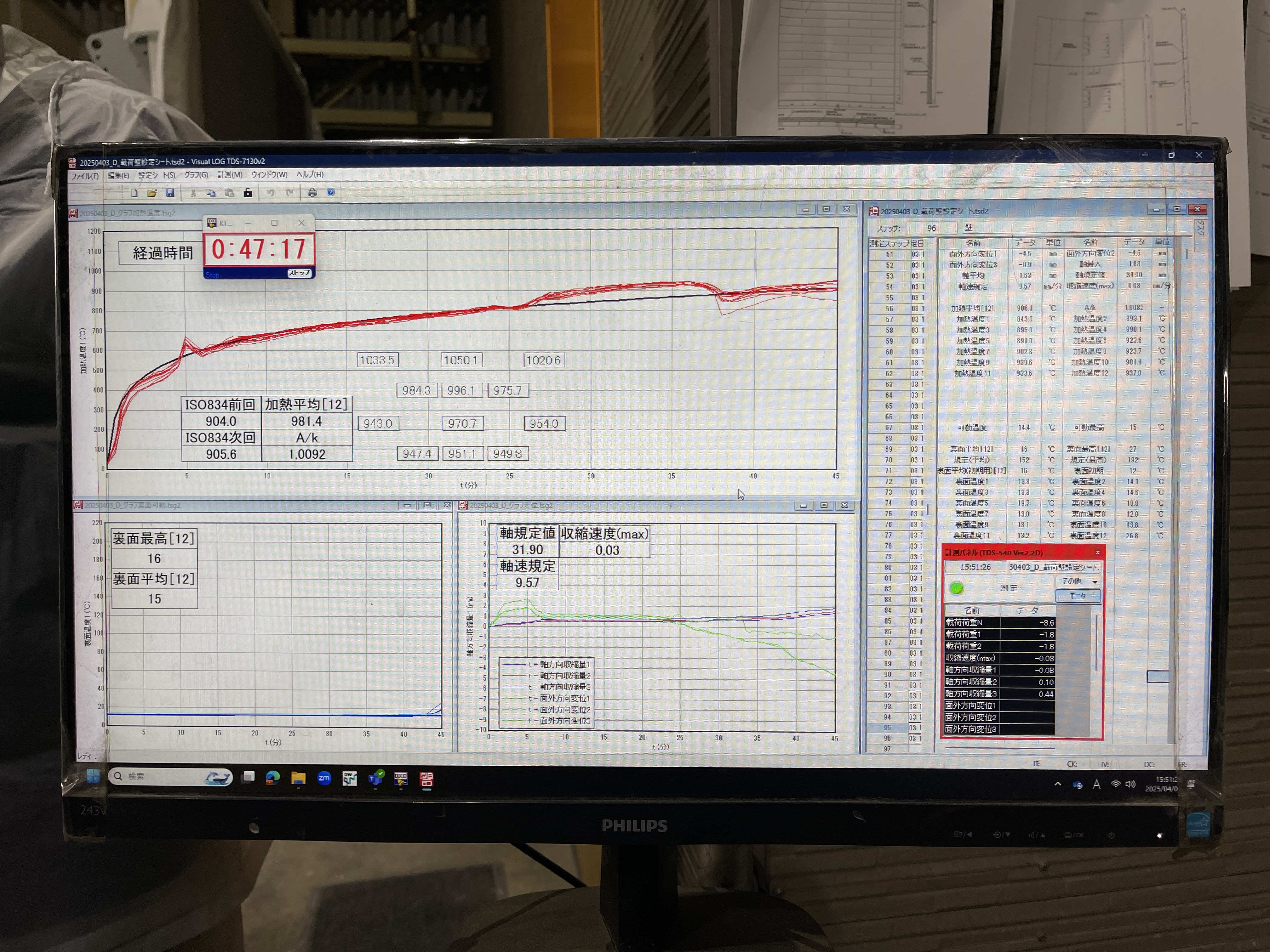Click the padlock unlock toolbar icon
This screenshot has height=952, width=1270.
(x=248, y=193)
